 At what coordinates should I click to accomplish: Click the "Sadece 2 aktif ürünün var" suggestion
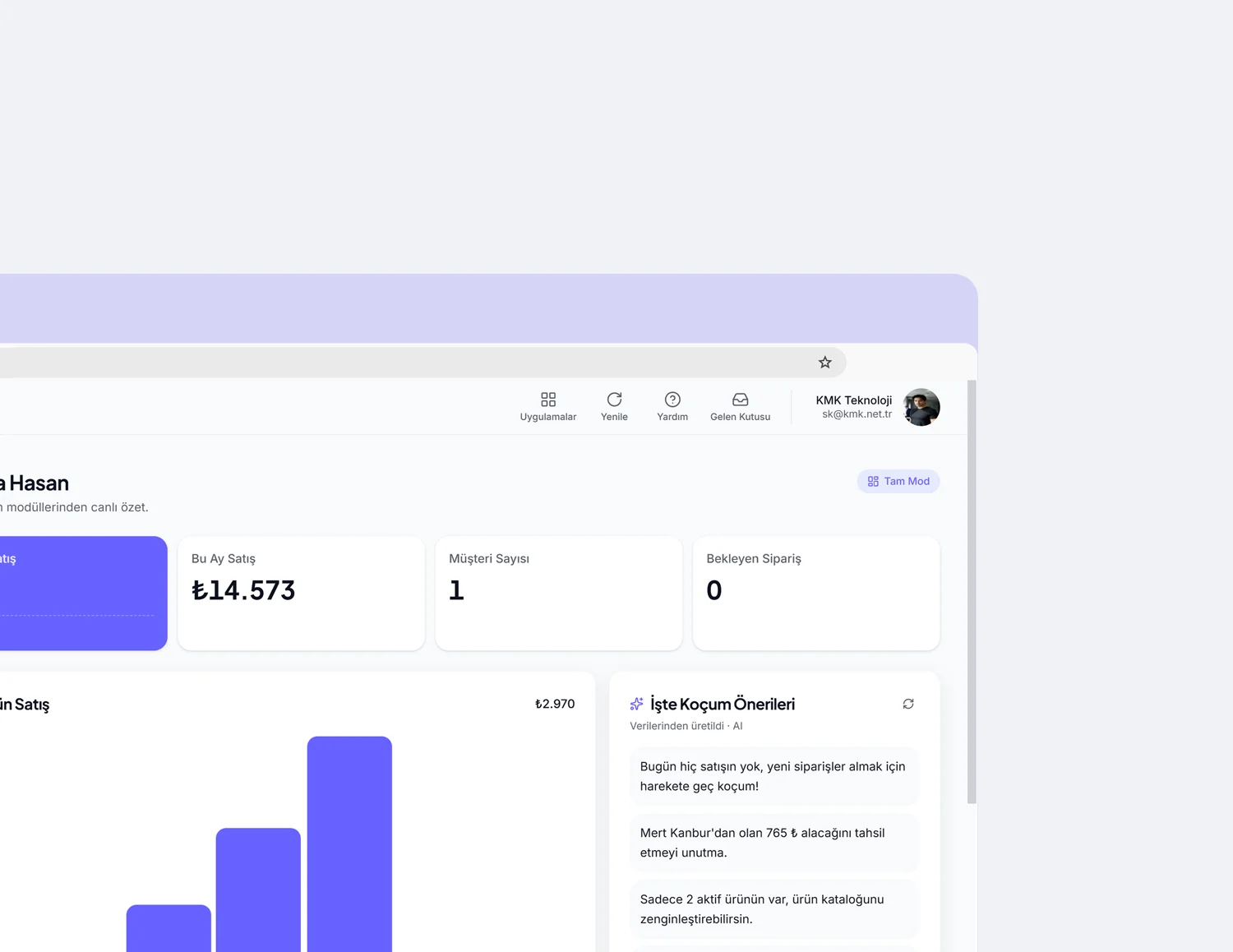coord(774,909)
